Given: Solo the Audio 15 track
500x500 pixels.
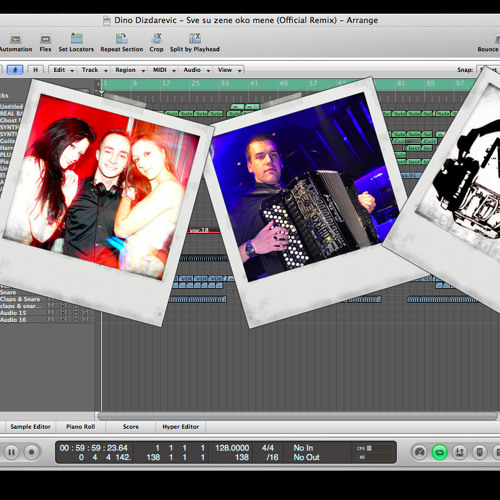Looking at the screenshot, I should 86,313.
